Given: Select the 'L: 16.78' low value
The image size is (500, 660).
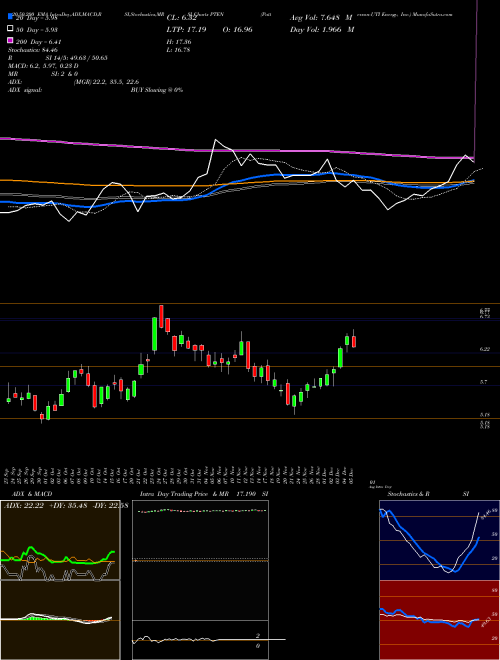Looking at the screenshot, I should [179, 50].
